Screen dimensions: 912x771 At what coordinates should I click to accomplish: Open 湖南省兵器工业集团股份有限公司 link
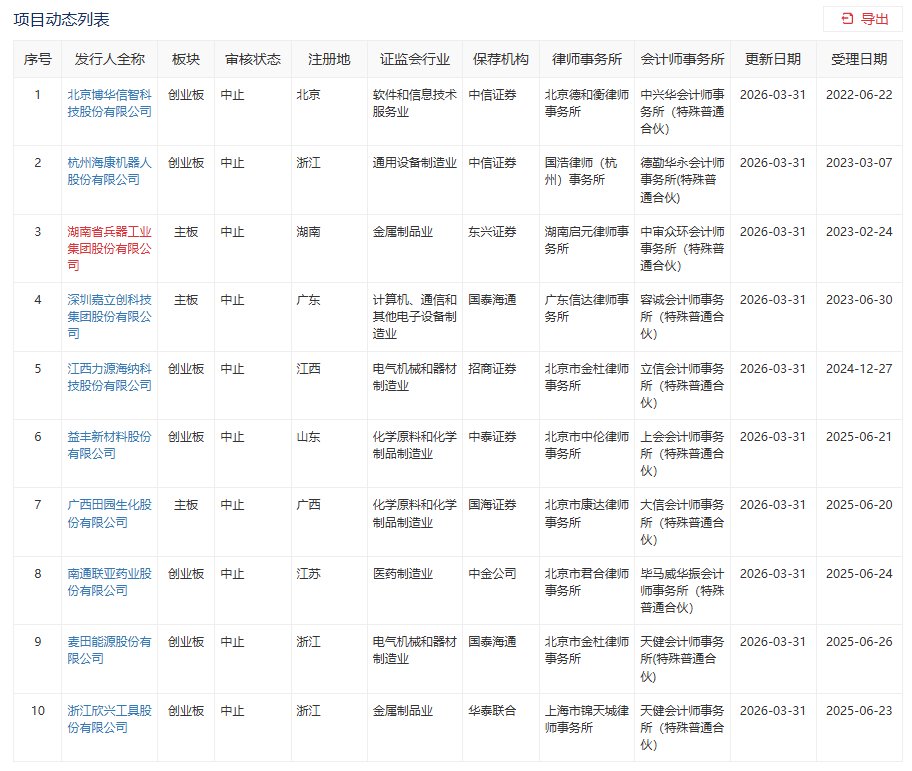(x=109, y=248)
